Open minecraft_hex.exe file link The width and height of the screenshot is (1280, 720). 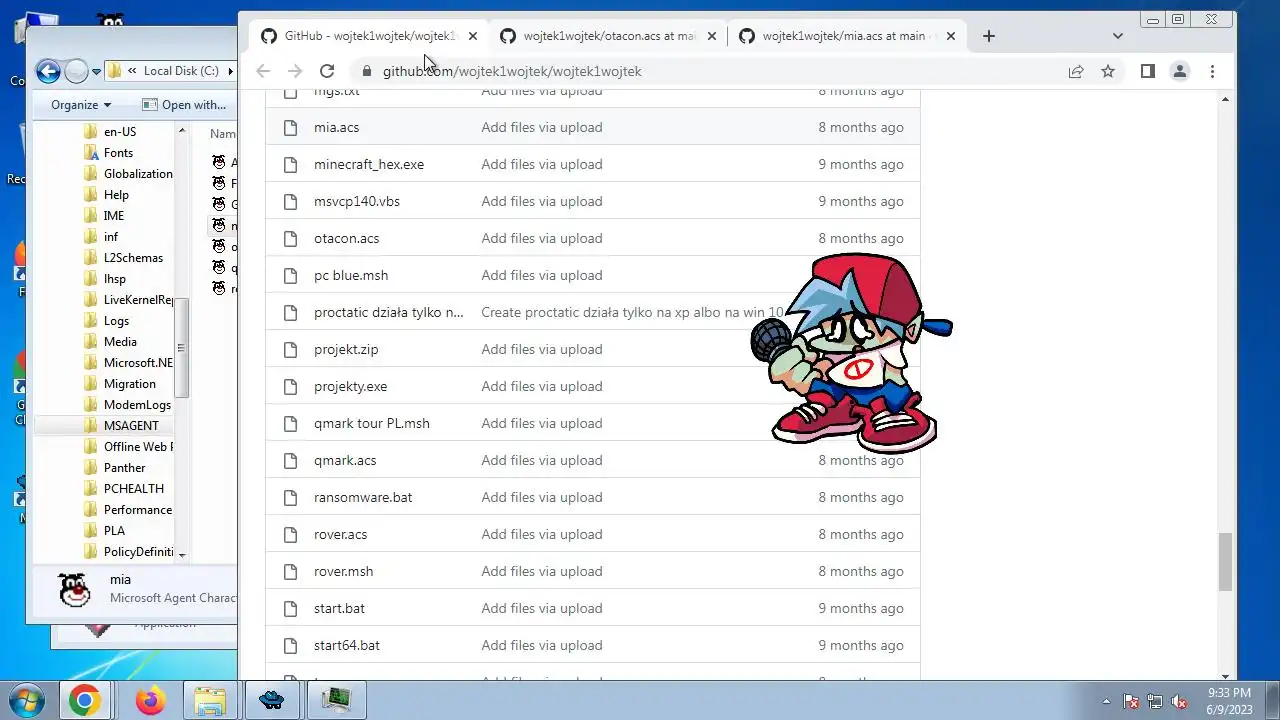click(x=369, y=164)
